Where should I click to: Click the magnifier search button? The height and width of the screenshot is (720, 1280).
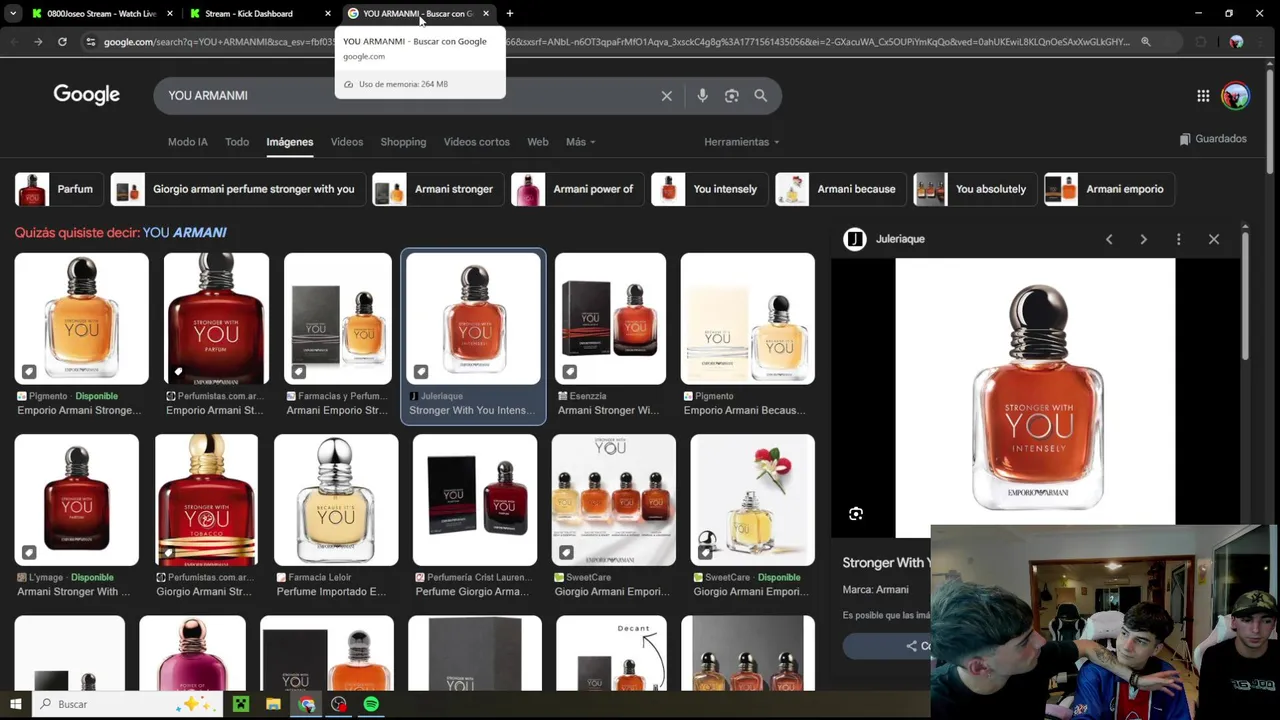click(761, 96)
